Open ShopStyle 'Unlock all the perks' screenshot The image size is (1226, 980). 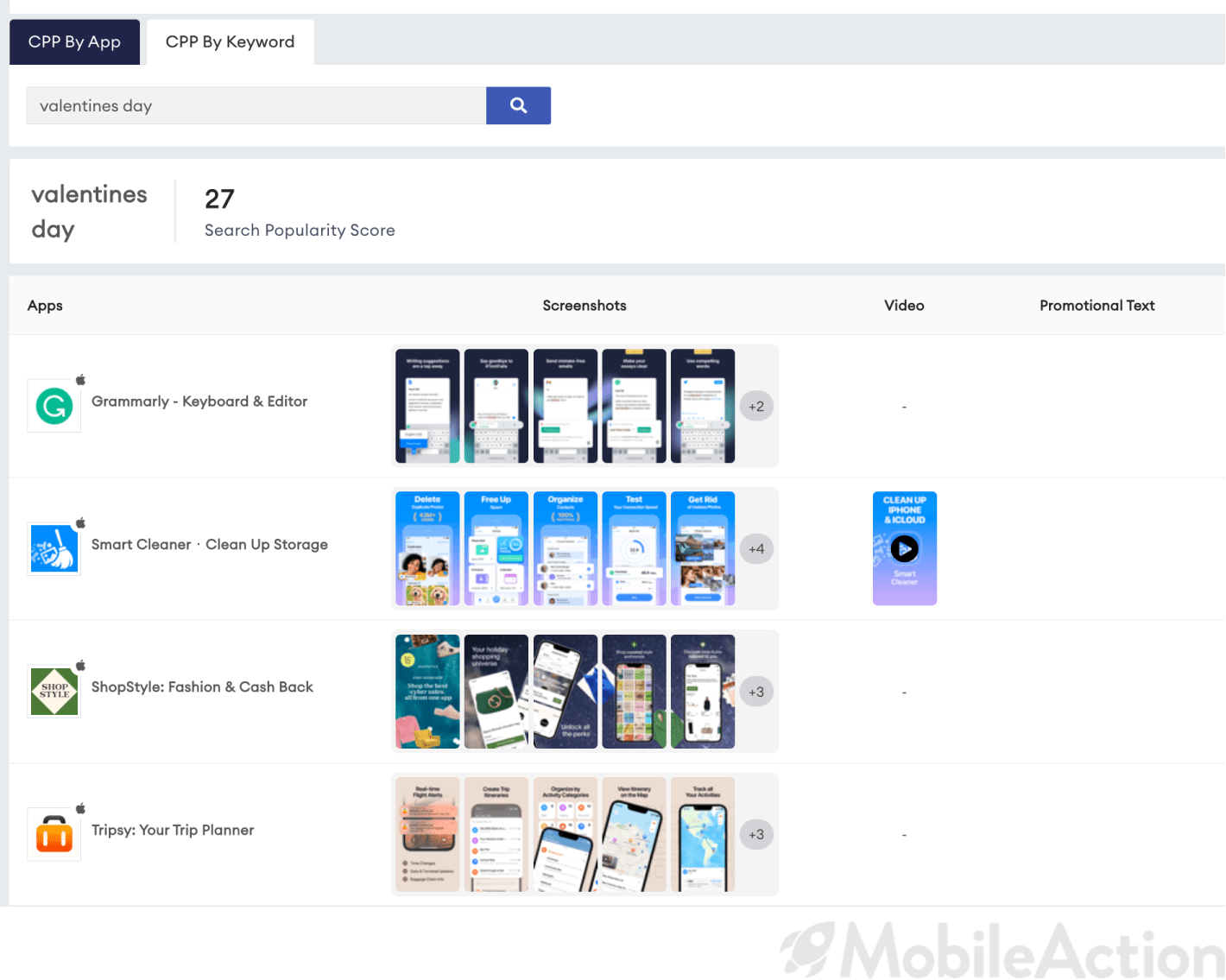pos(566,692)
